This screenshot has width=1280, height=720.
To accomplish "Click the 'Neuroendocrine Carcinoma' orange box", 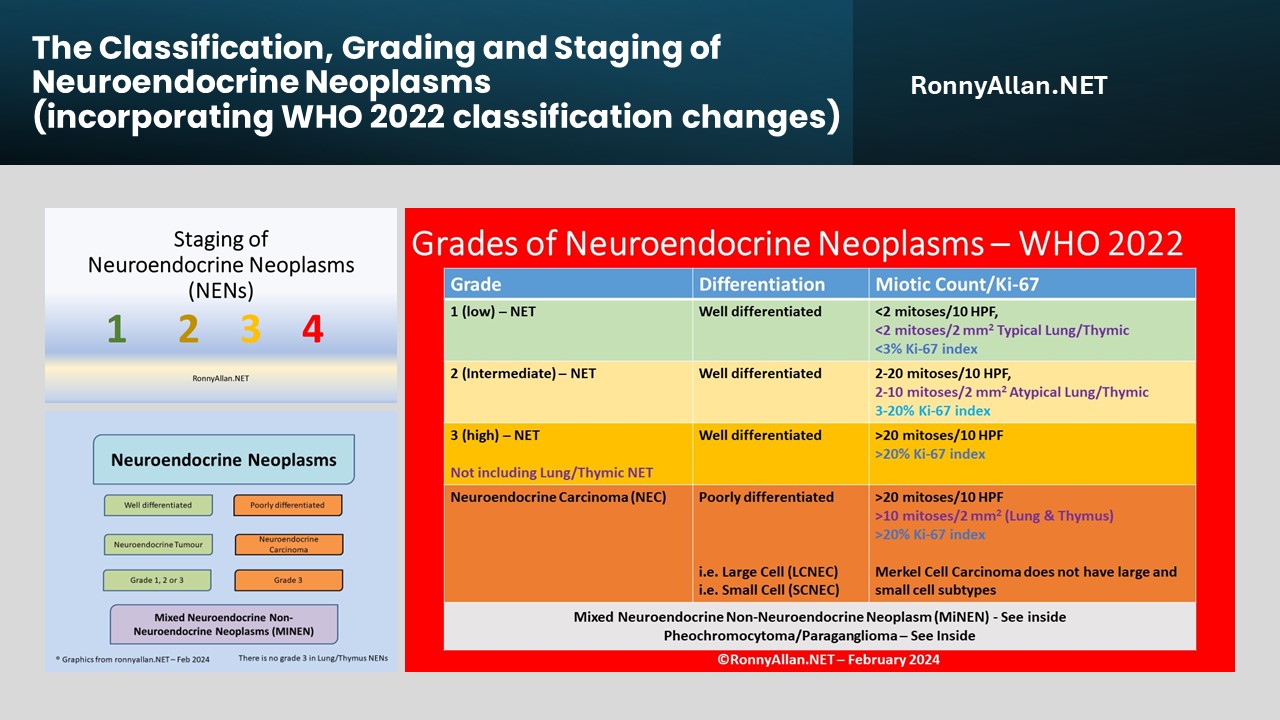I will [x=288, y=544].
